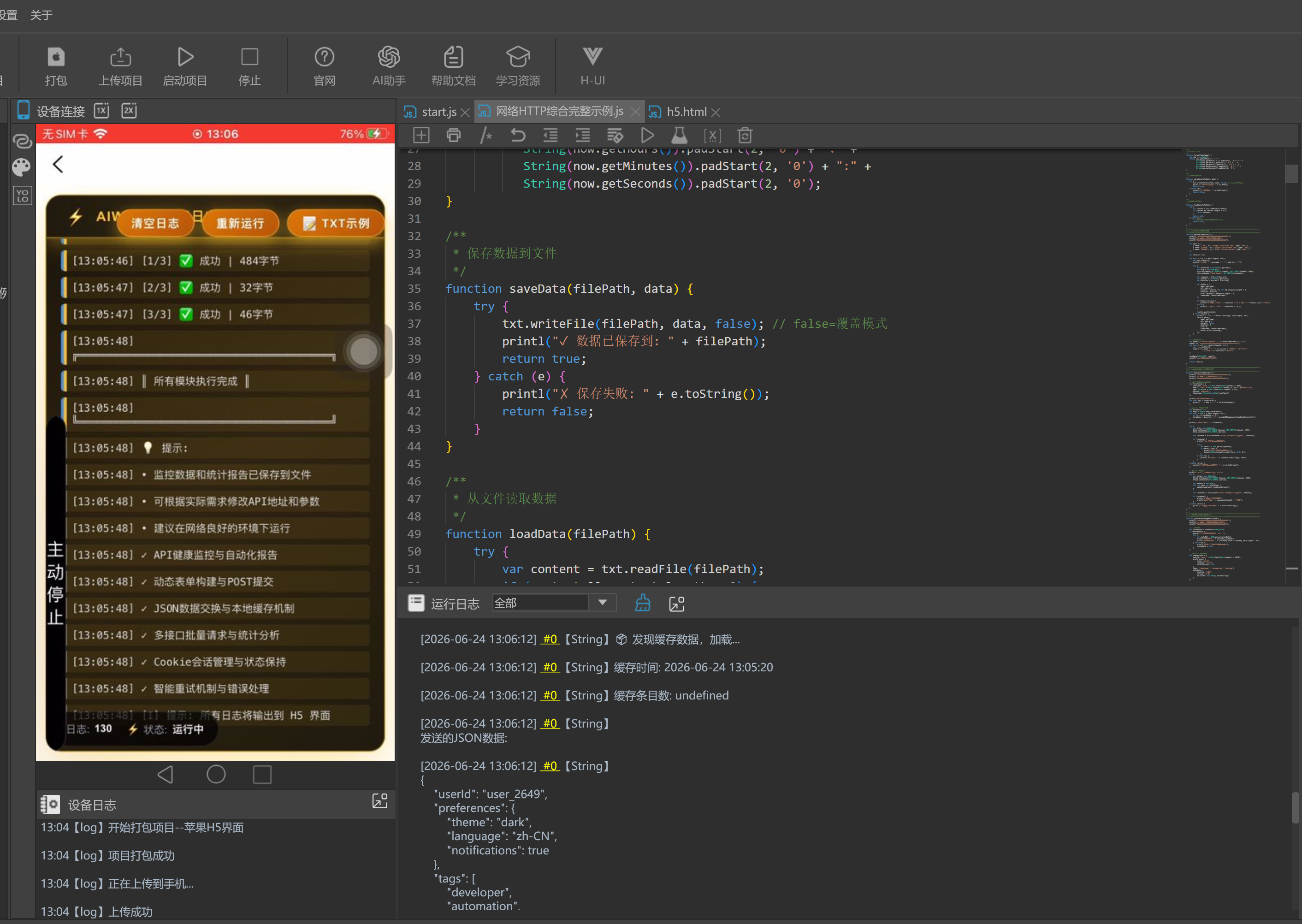Click log line 项目打包成功
The width and height of the screenshot is (1302, 924).
coord(107,855)
